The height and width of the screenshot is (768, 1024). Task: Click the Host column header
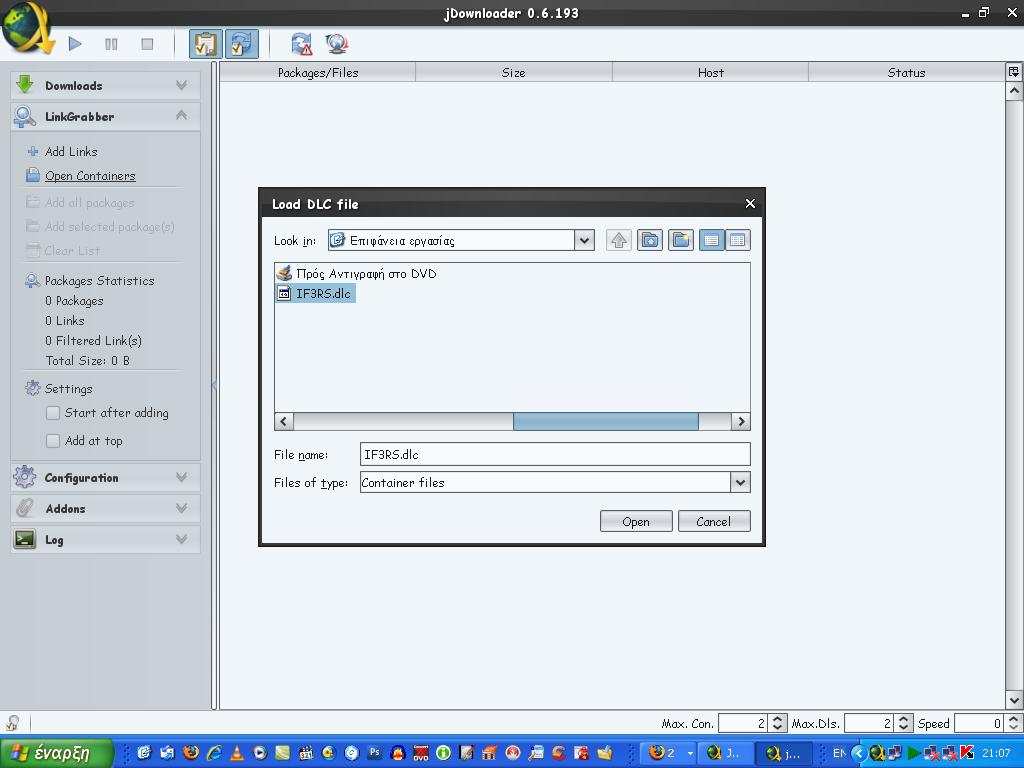[x=711, y=72]
